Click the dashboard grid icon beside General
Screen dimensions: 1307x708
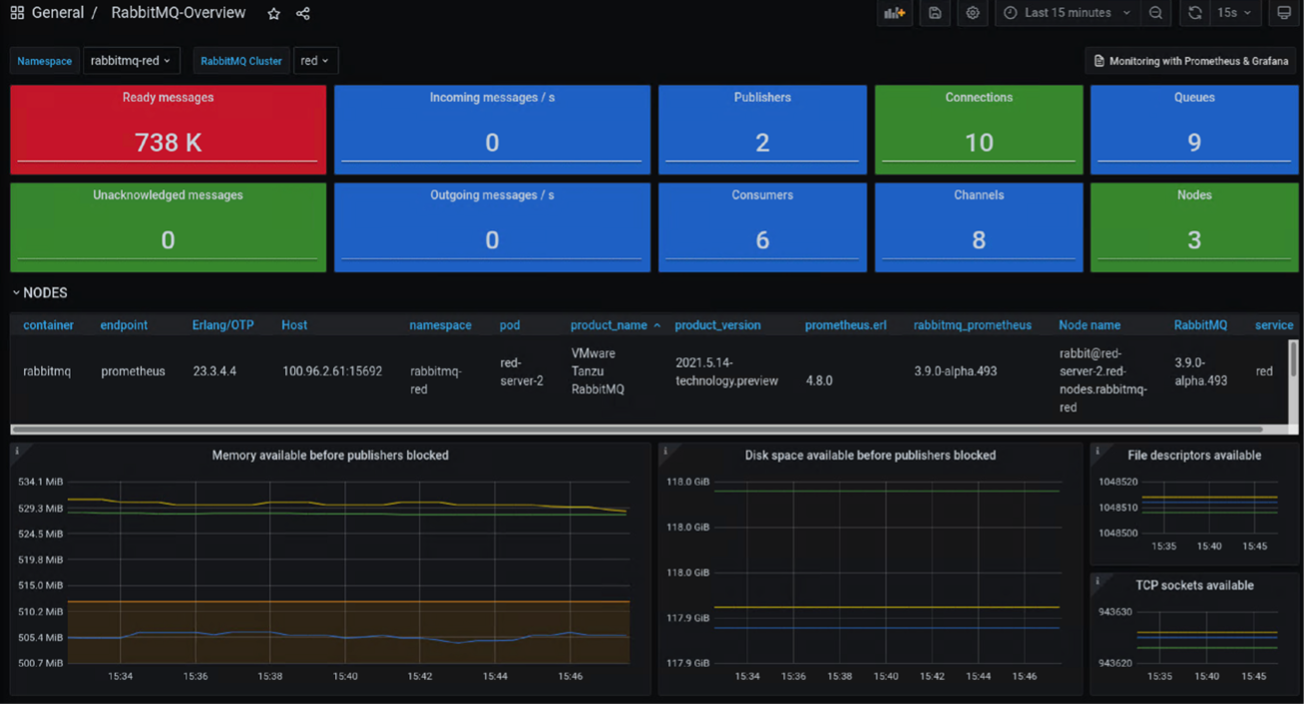tap(17, 13)
